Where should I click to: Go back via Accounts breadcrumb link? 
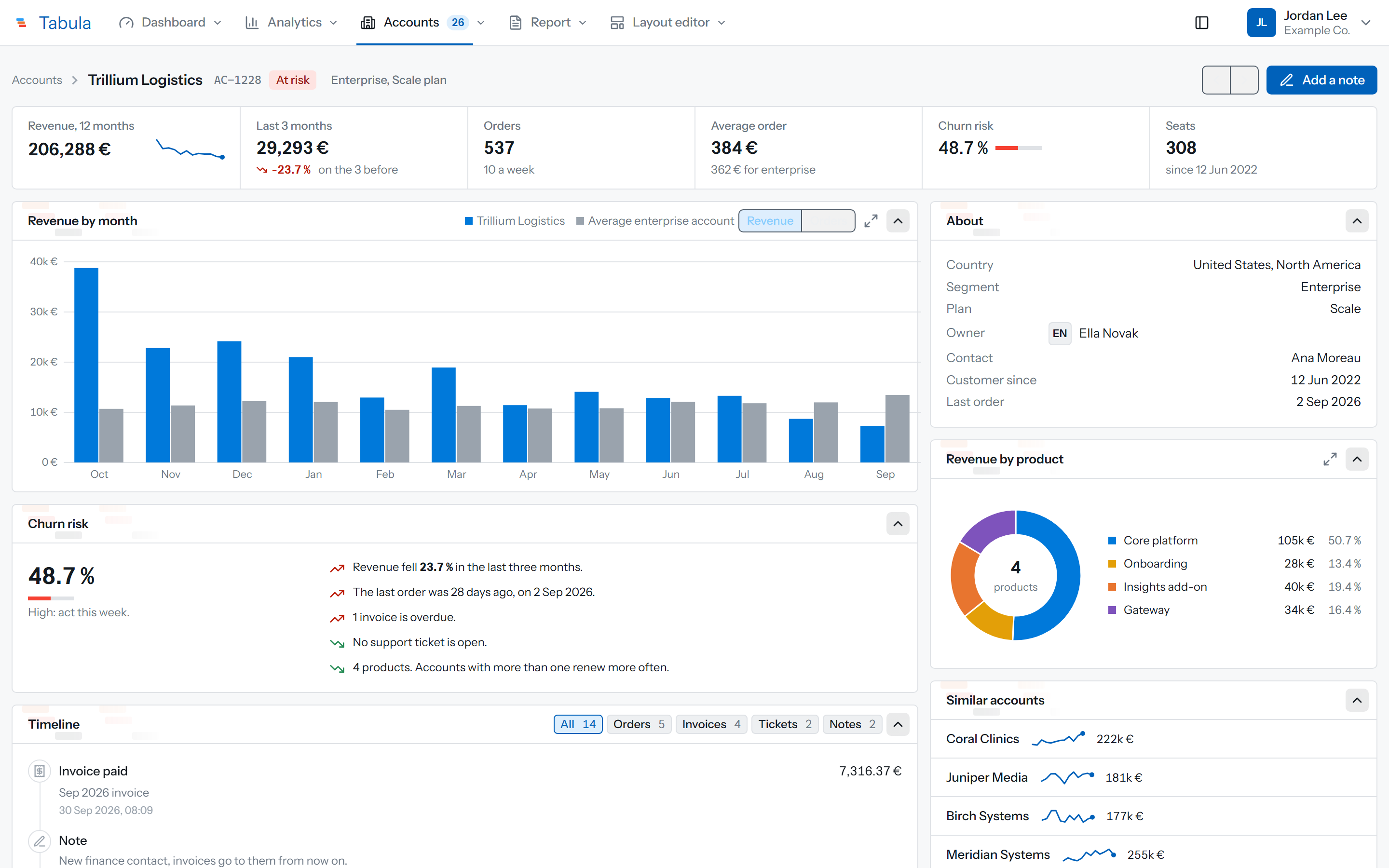[x=37, y=80]
